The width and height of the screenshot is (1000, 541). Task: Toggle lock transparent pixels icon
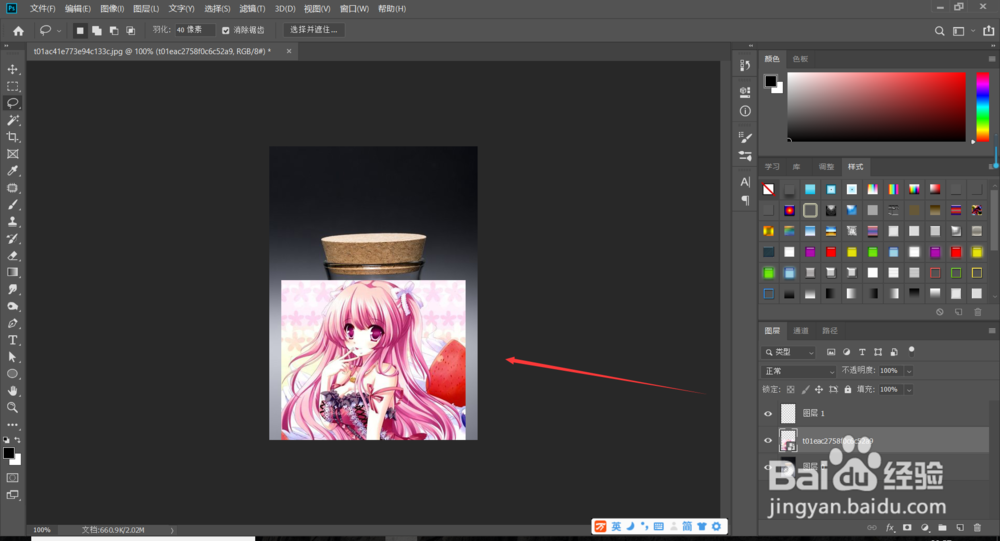point(791,389)
